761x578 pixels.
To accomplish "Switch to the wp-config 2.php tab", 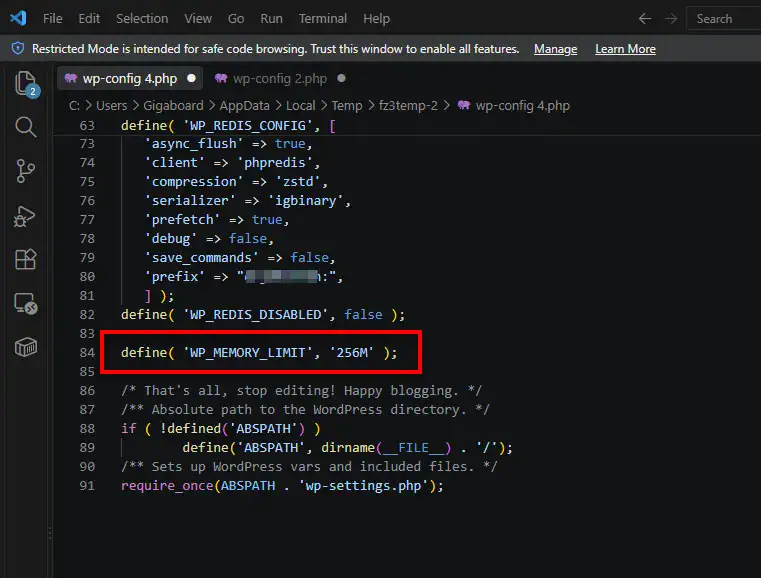I will [x=280, y=78].
